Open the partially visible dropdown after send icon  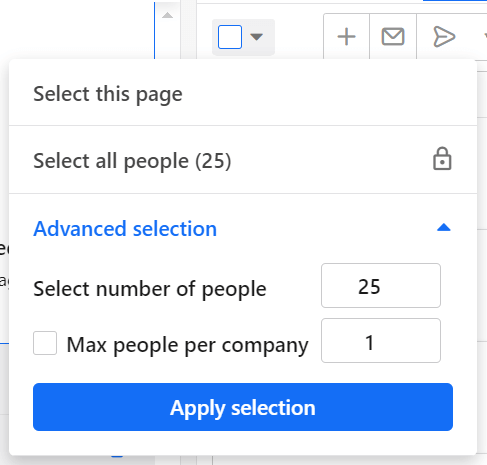click(485, 37)
